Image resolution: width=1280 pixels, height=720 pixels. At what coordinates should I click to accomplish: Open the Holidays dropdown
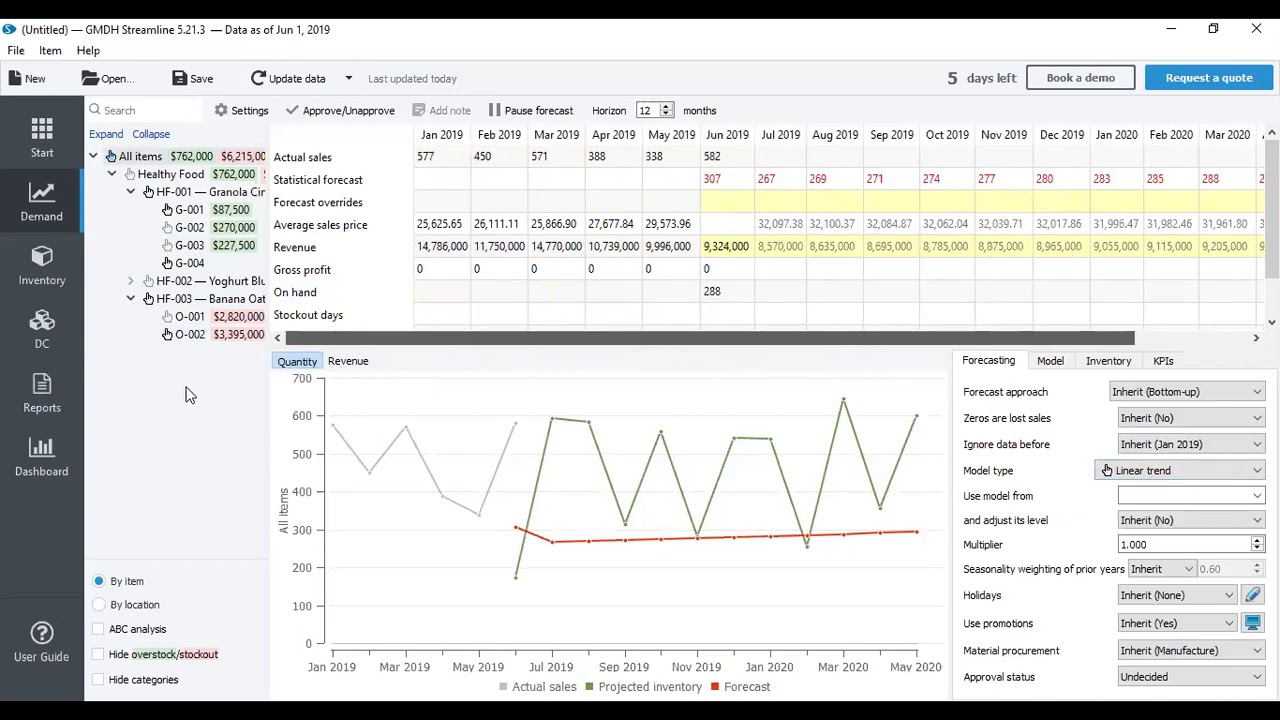(1177, 595)
